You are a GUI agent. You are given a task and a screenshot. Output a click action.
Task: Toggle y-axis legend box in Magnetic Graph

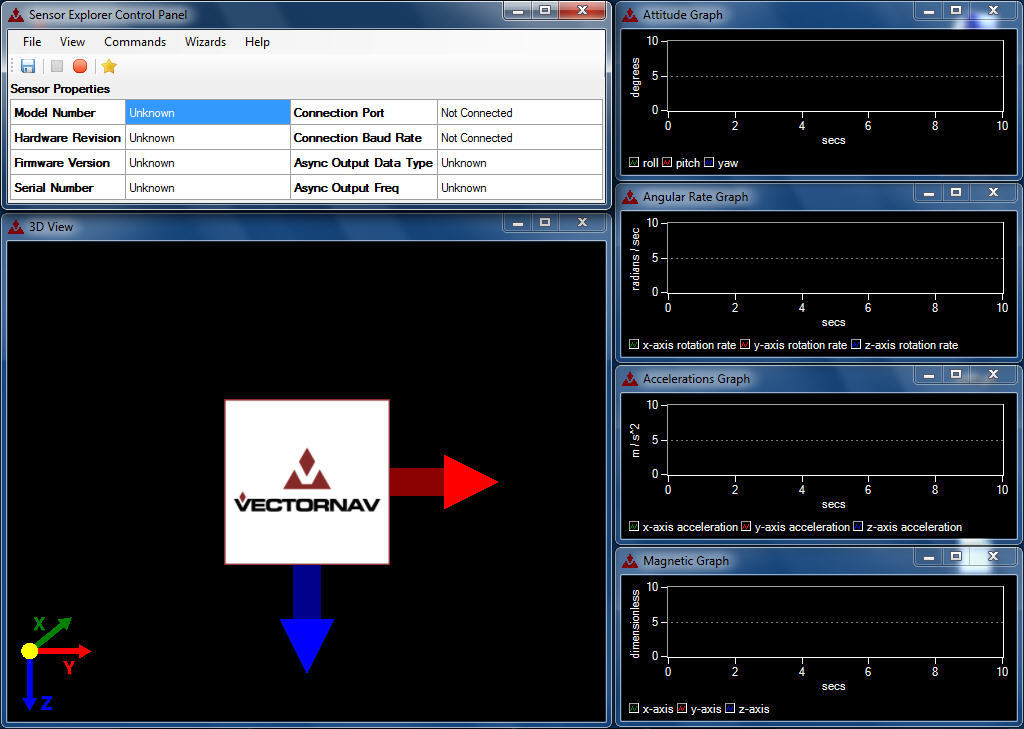[682, 709]
